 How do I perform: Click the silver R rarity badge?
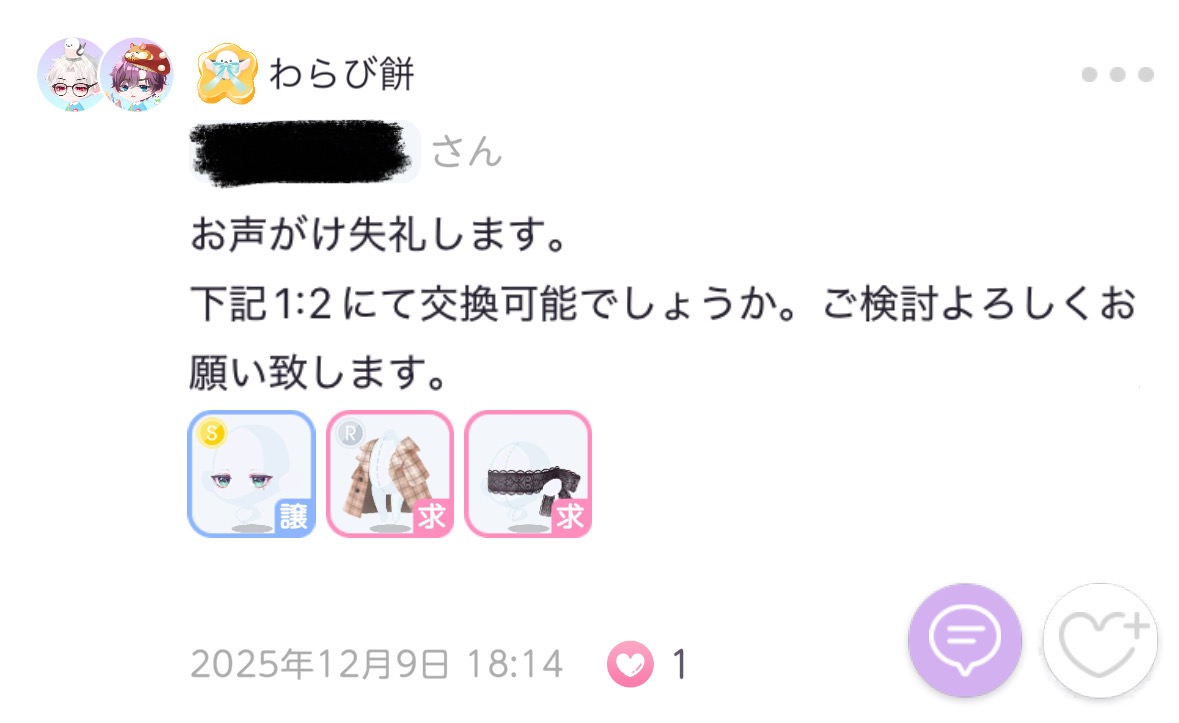(x=350, y=434)
